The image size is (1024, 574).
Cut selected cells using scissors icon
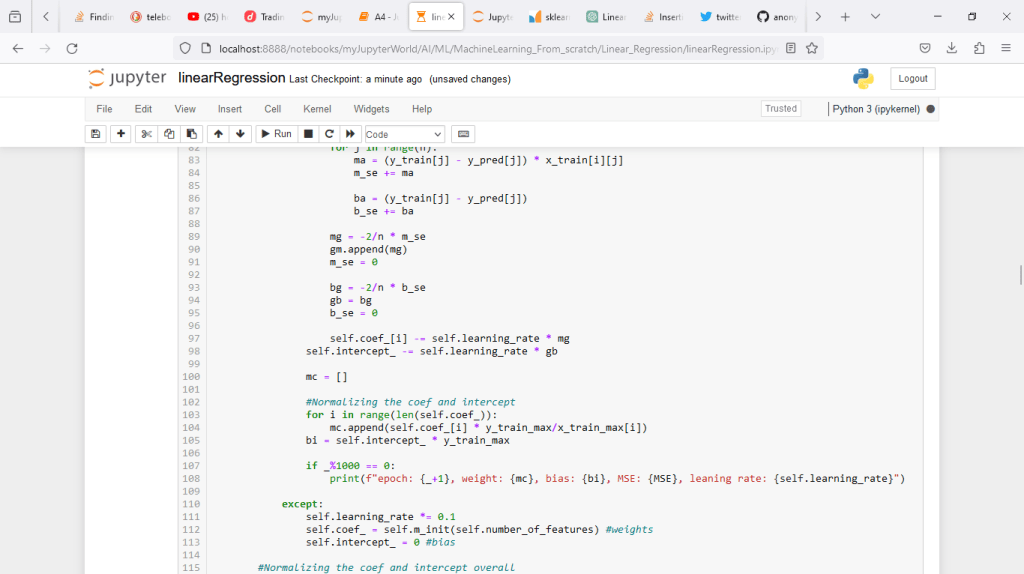[x=146, y=134]
